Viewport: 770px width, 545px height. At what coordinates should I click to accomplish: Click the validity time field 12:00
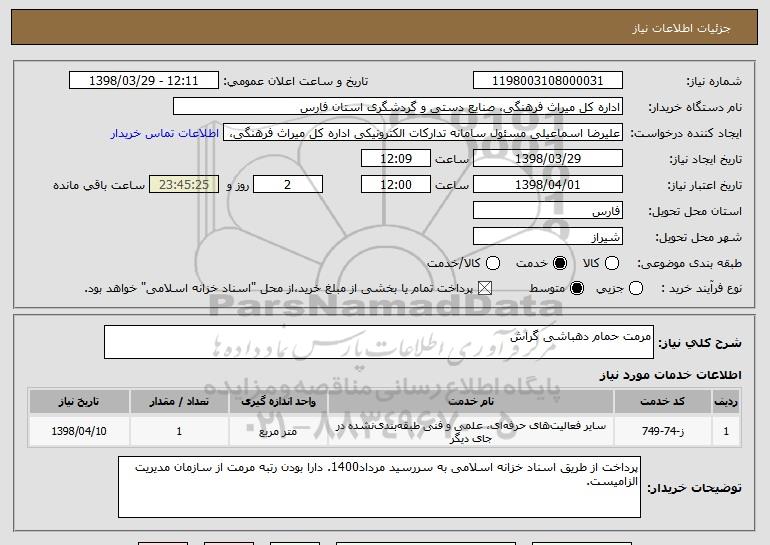tap(396, 185)
